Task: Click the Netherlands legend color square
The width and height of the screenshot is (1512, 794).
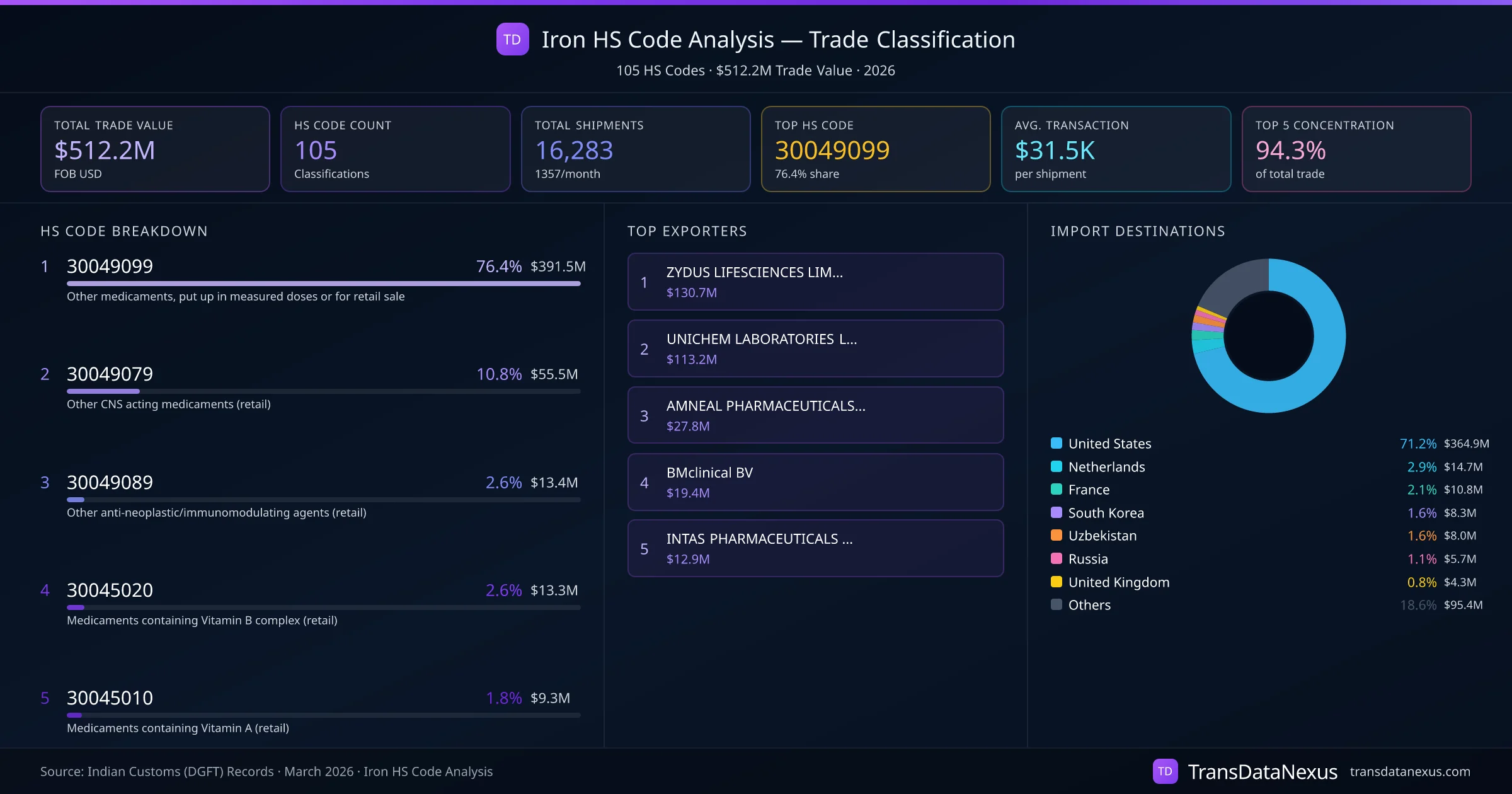Action: [x=1057, y=466]
